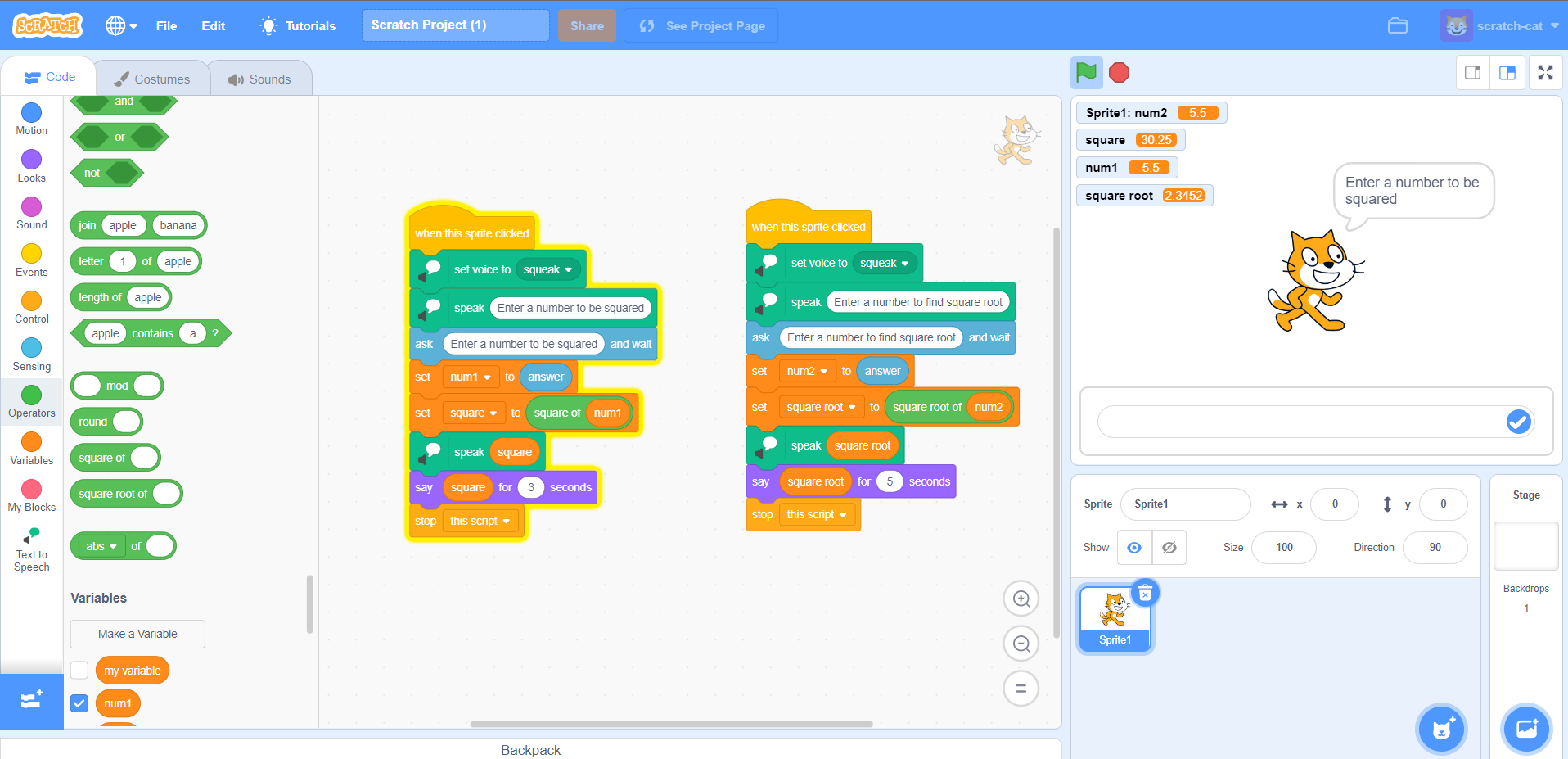
Task: Open the See Project Page link
Action: pyautogui.click(x=700, y=25)
